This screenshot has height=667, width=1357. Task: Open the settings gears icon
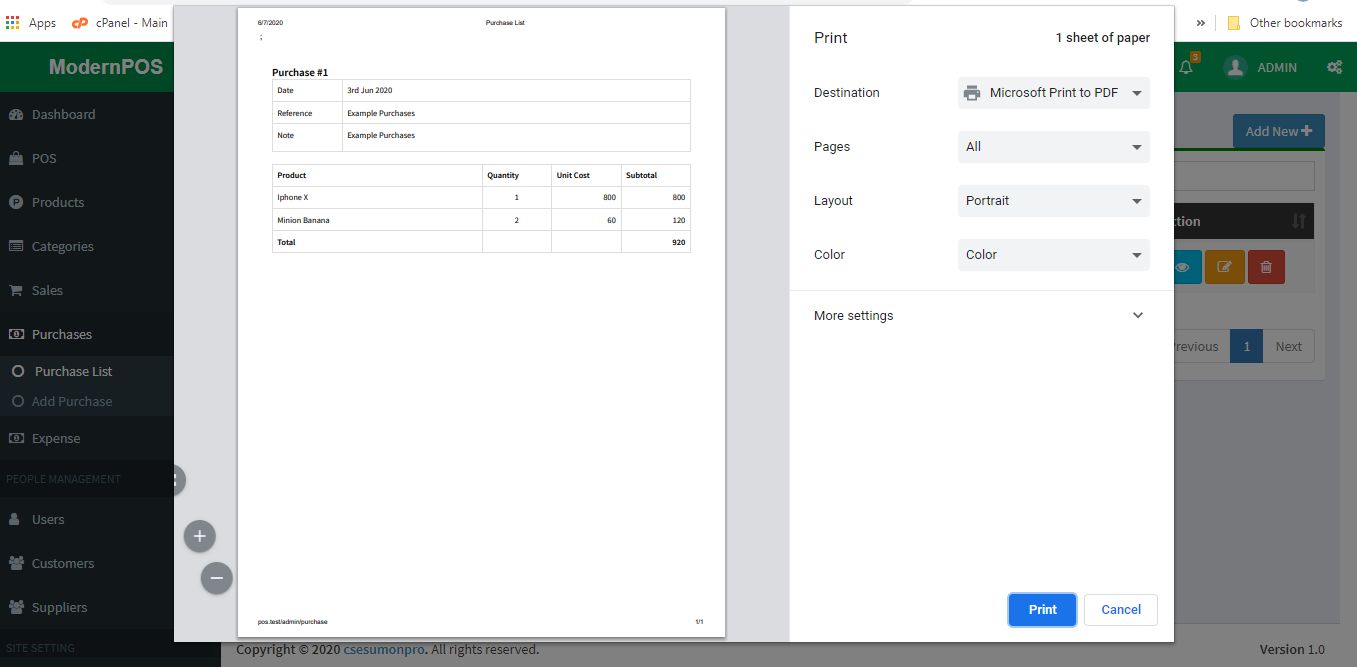coord(1334,67)
